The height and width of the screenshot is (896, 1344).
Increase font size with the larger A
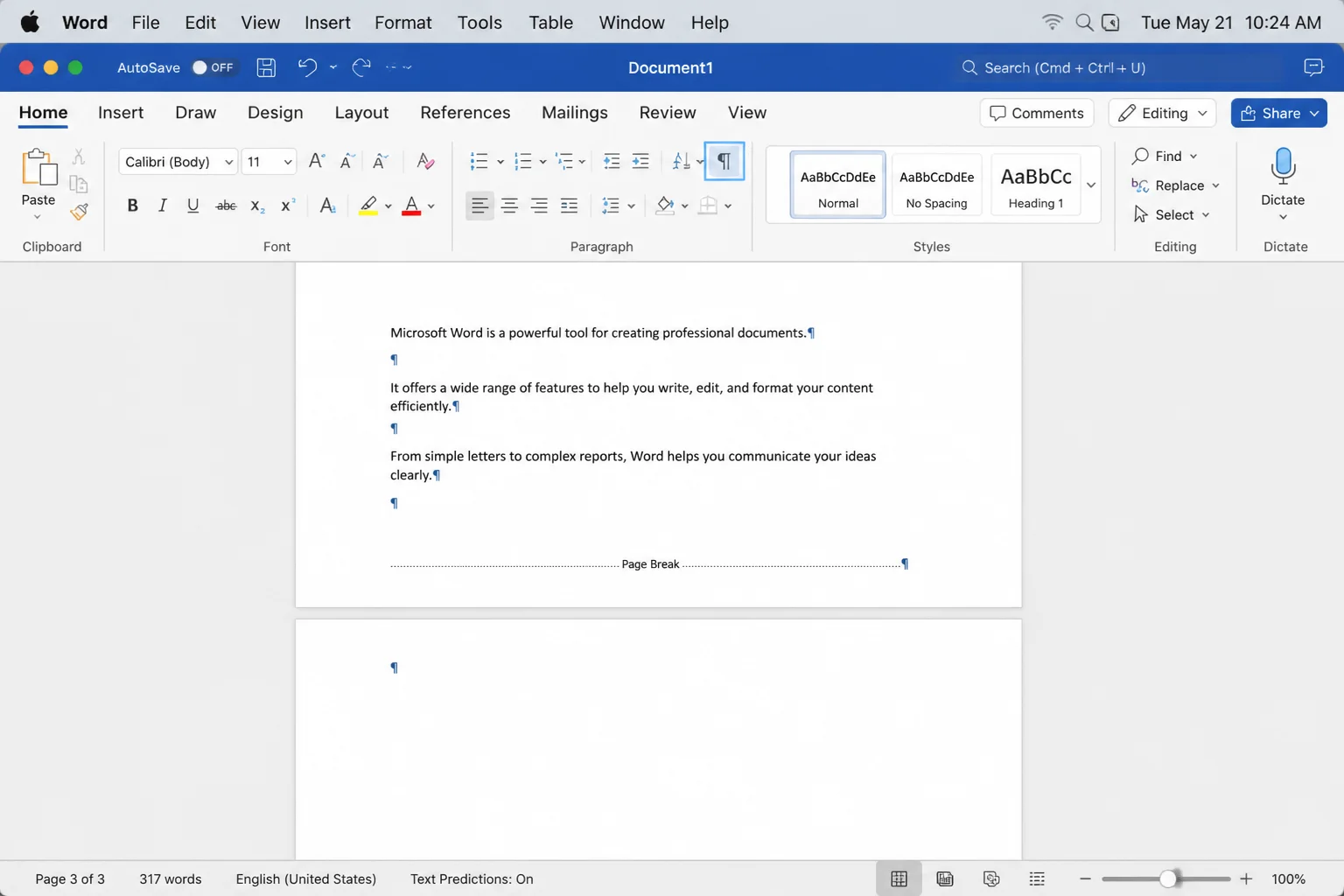[x=317, y=161]
